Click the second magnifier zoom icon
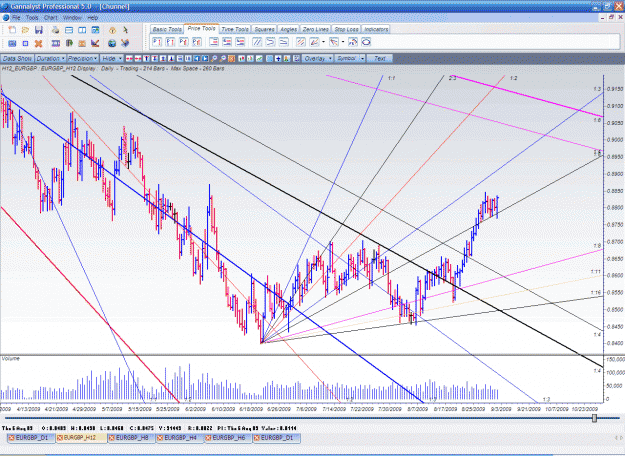The width and height of the screenshot is (625, 456). (223, 59)
